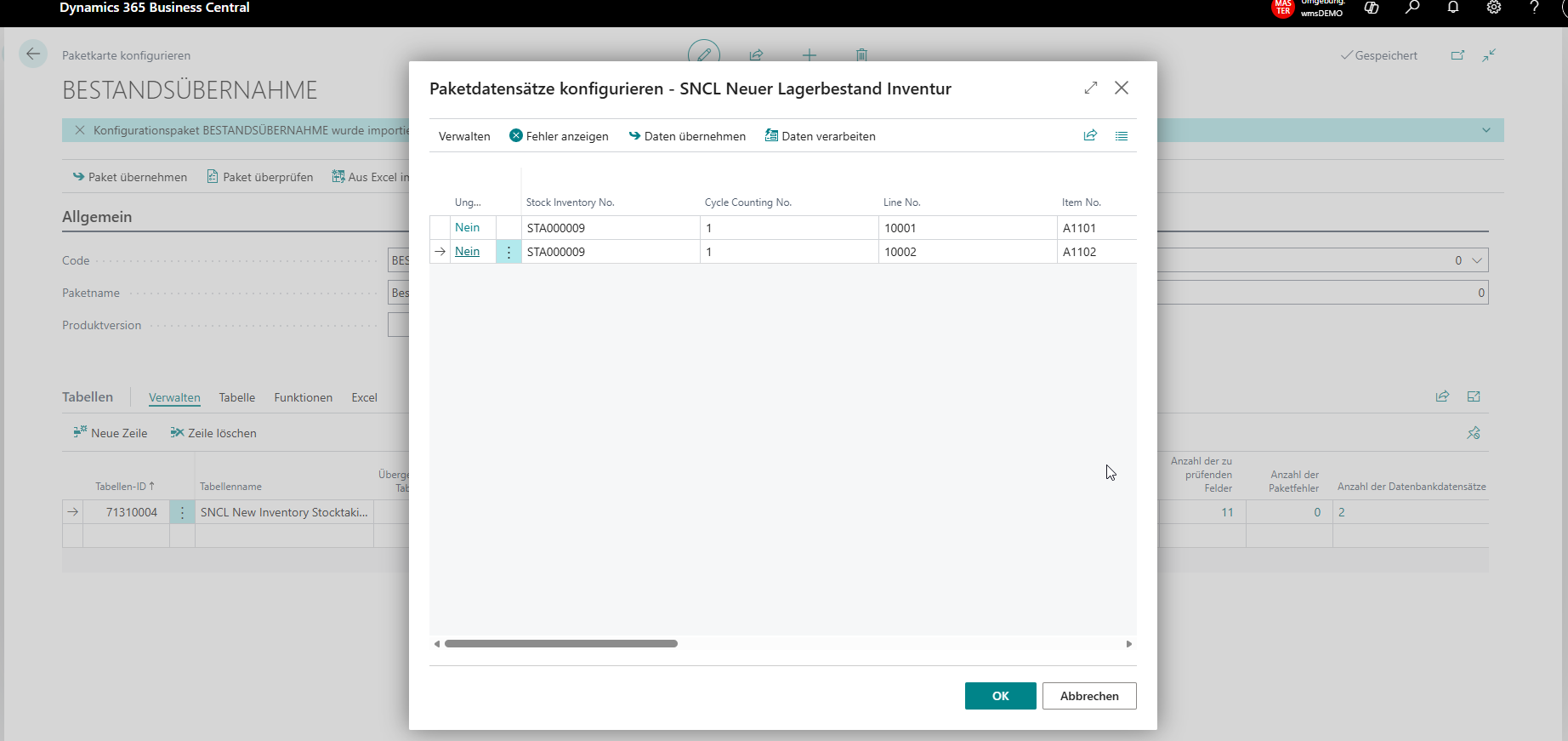Expand the dialog to full screen
The image size is (1568, 741).
[x=1091, y=88]
